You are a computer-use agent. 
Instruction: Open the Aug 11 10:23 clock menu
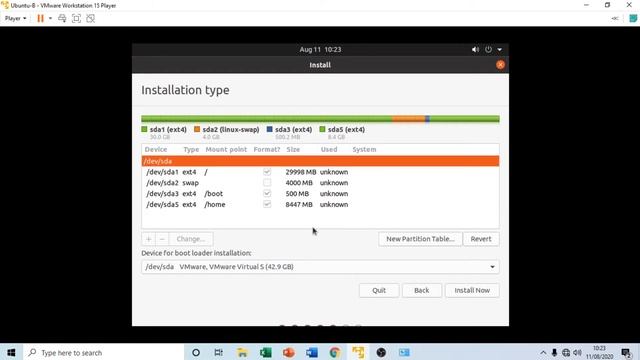click(320, 49)
